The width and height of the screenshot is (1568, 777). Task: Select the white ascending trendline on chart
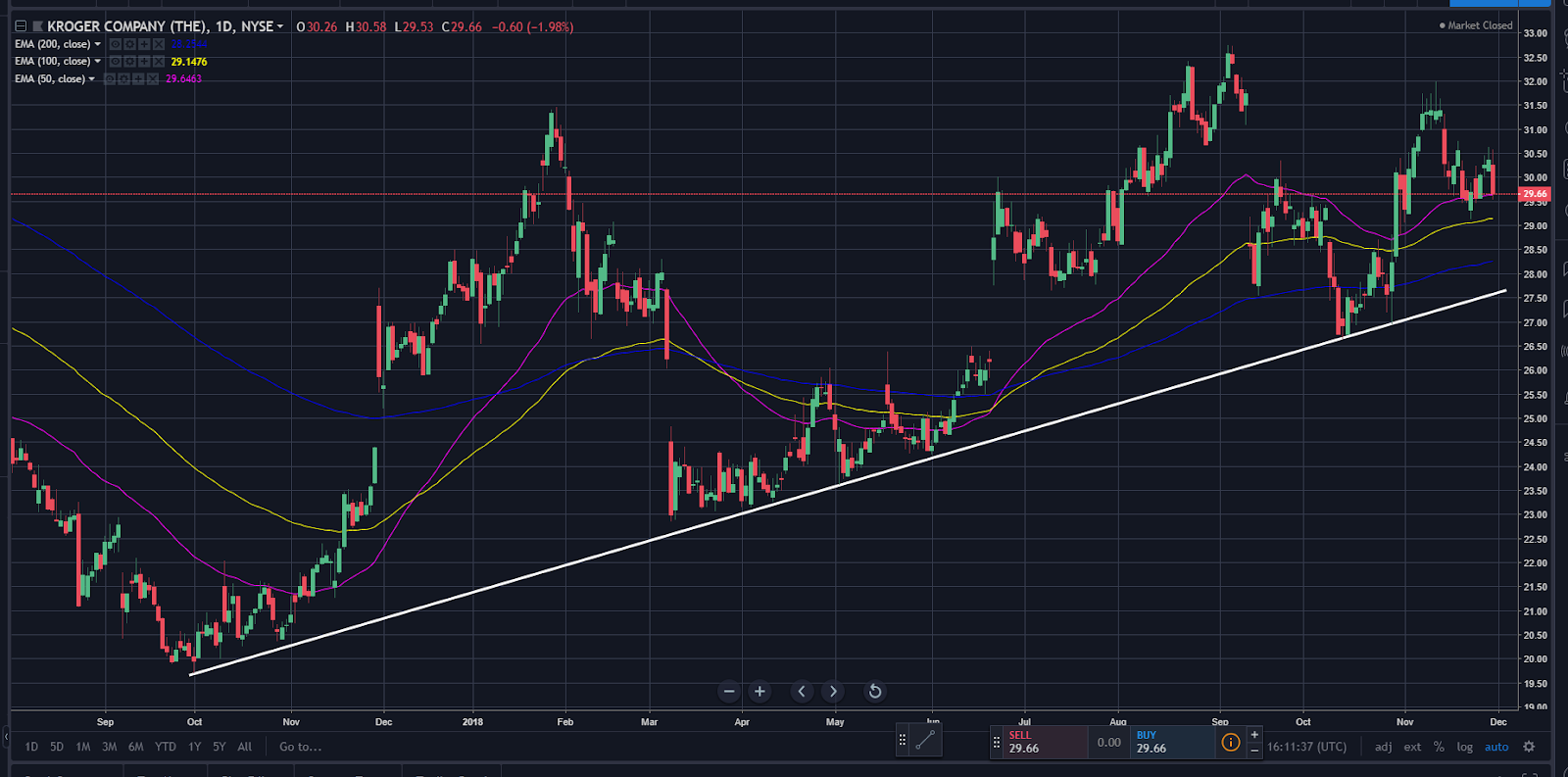(x=848, y=482)
